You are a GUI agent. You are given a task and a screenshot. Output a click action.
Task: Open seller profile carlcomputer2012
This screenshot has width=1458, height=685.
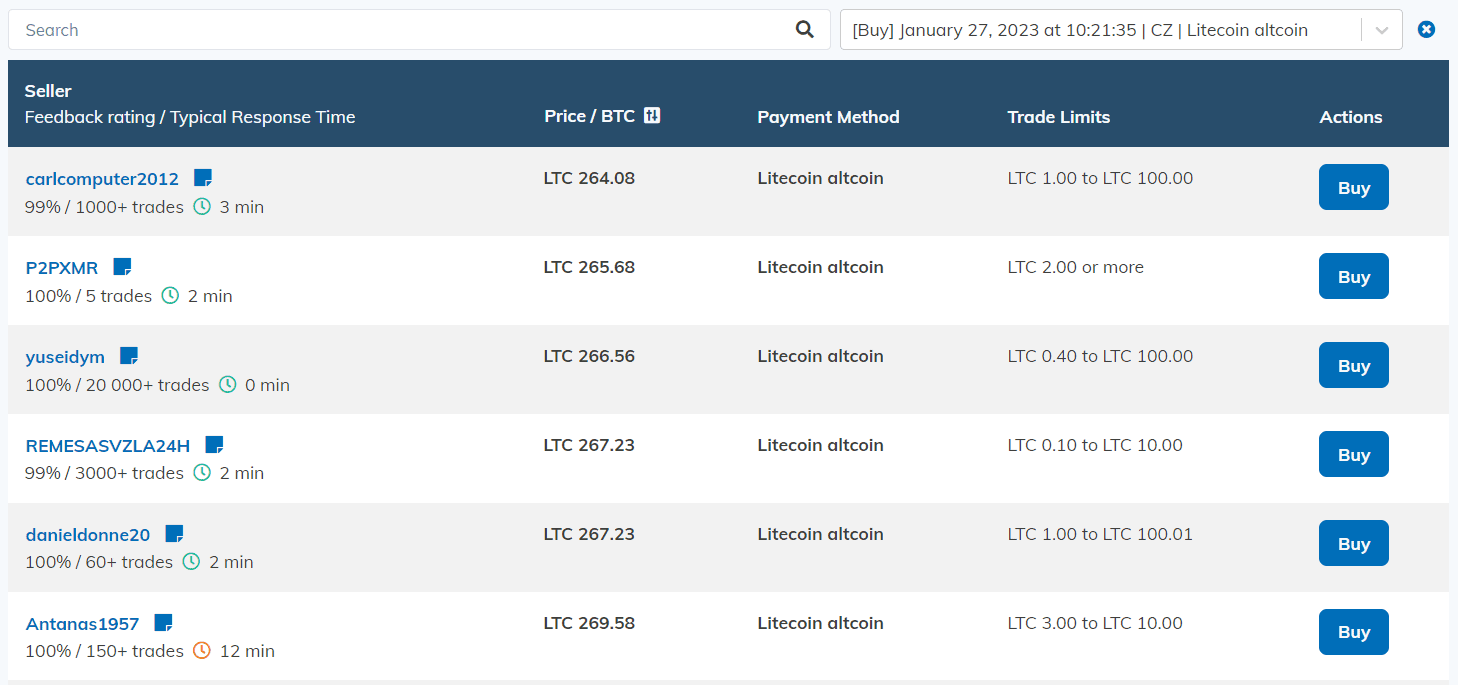[x=102, y=179]
